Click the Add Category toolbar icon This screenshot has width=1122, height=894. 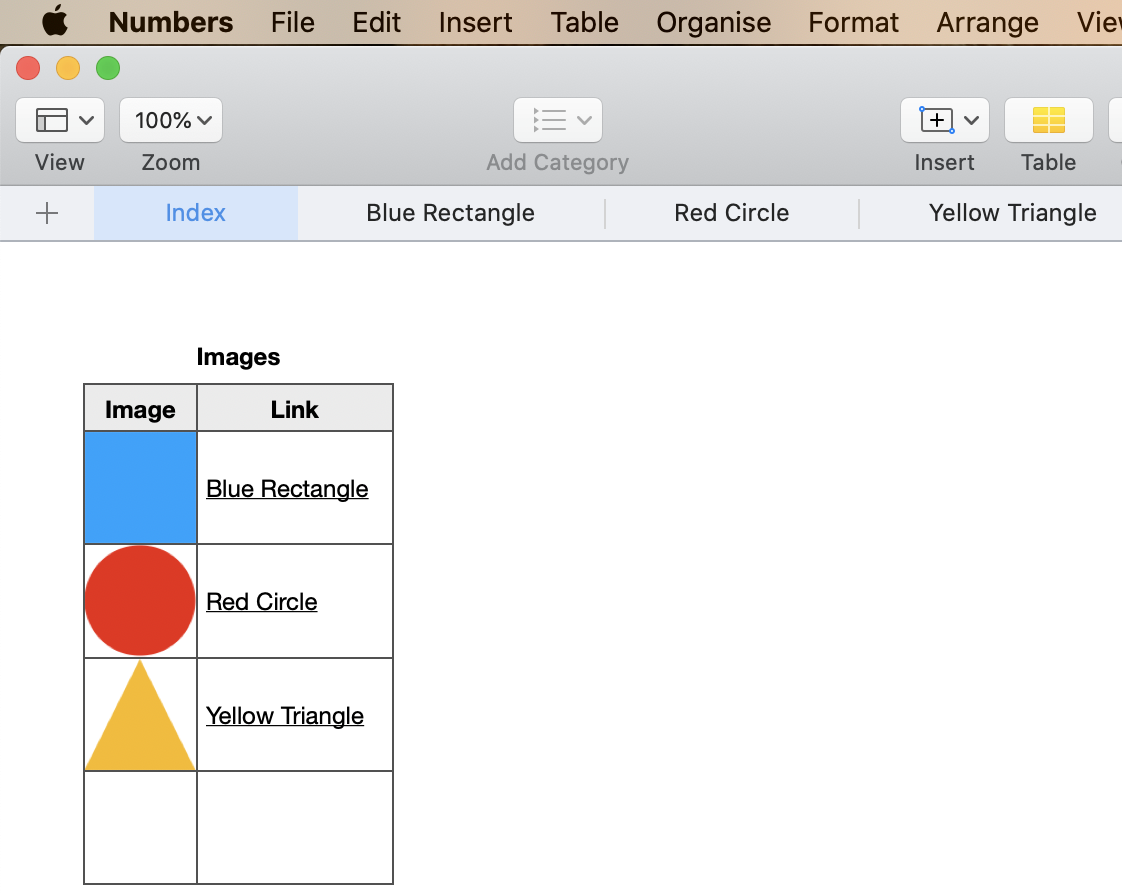[557, 120]
